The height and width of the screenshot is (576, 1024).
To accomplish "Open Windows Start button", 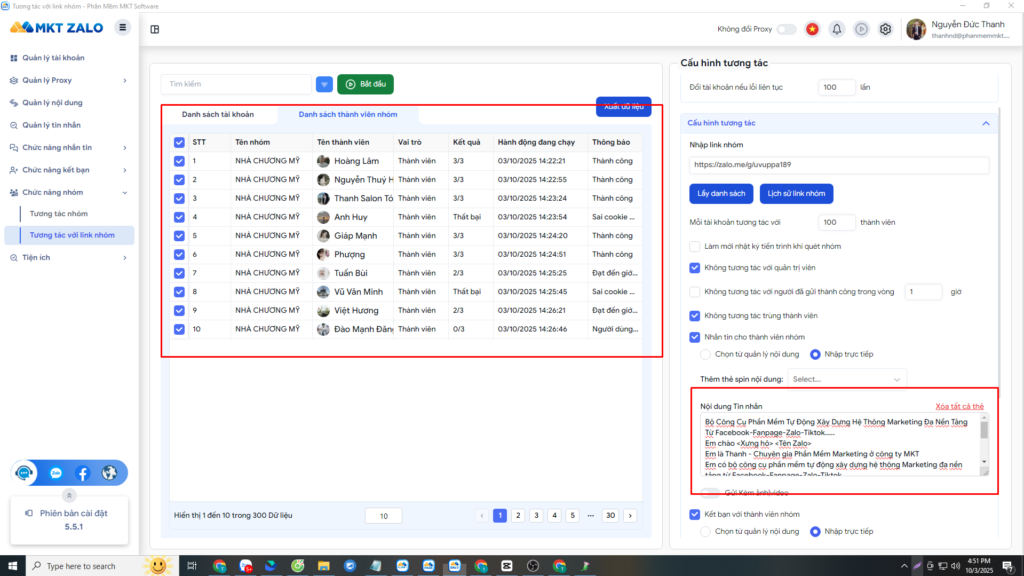I will [x=12, y=566].
